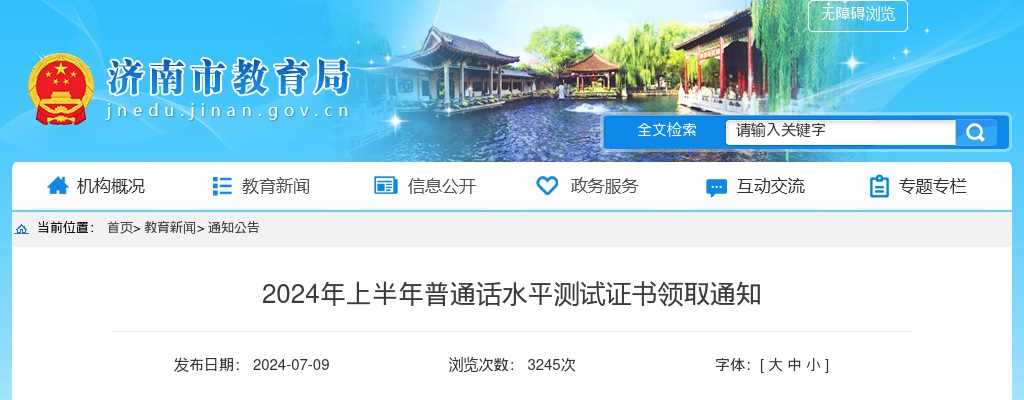Click the 无障碍浏览 button

[x=858, y=14]
